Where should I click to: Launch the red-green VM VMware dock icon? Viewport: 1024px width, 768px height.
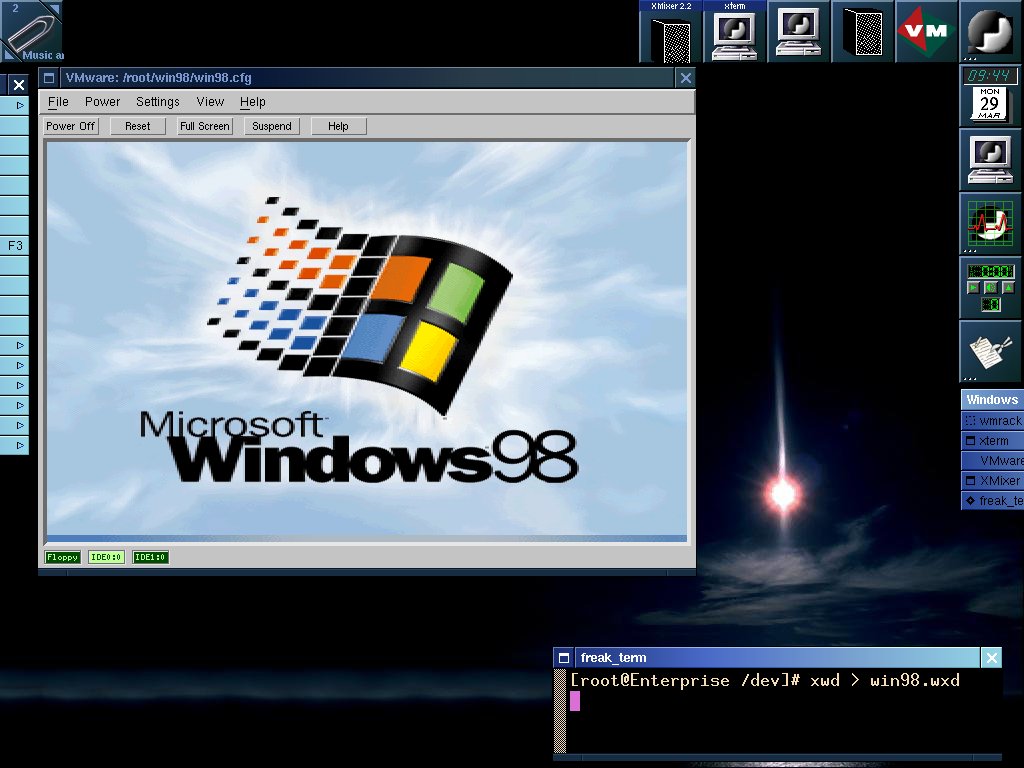(926, 31)
